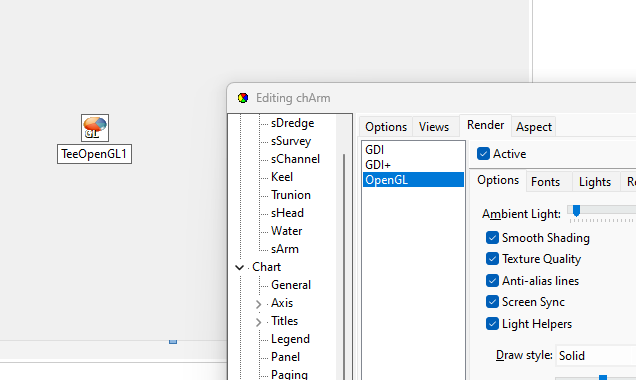The image size is (636, 380).
Task: Collapse the Chart tree node
Action: click(x=239, y=267)
